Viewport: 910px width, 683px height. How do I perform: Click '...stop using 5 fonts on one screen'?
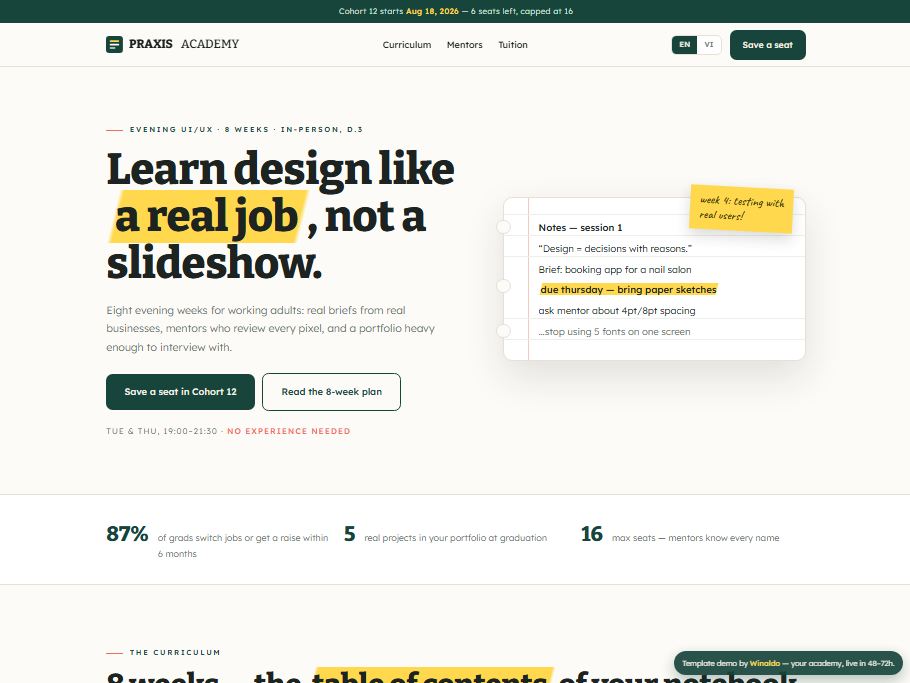click(614, 331)
